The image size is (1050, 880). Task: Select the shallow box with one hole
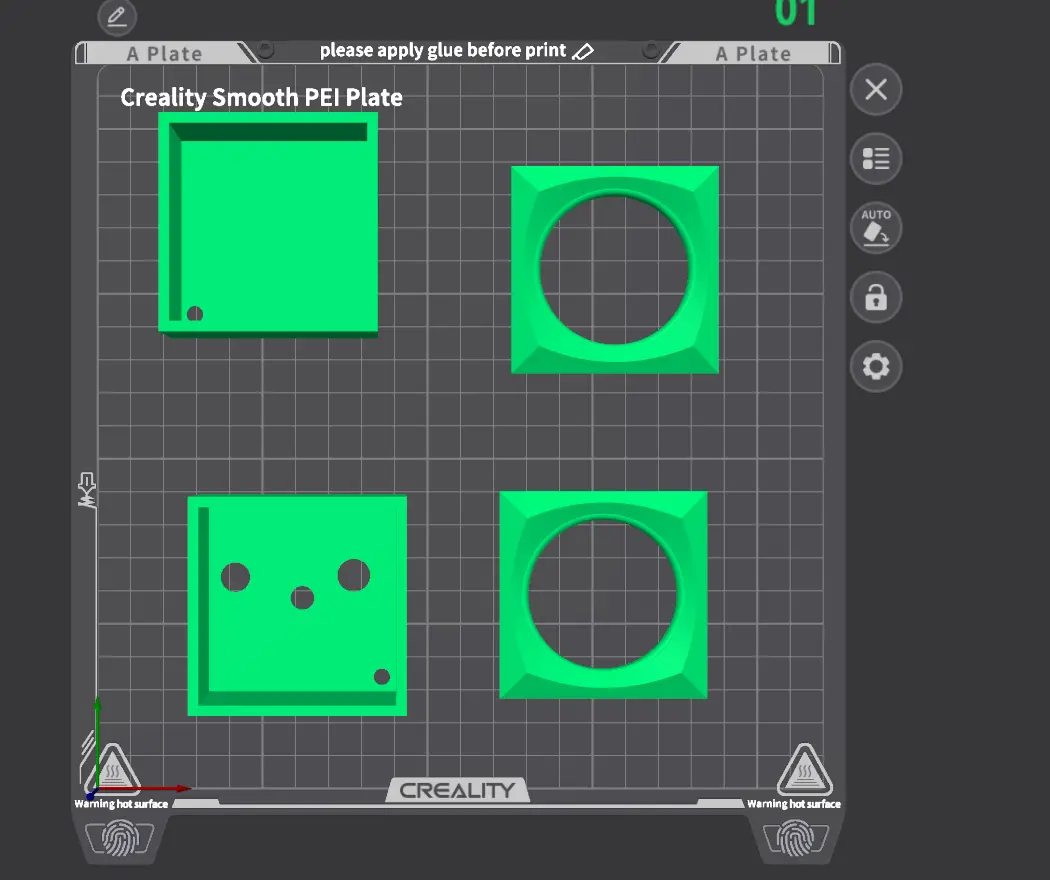[x=268, y=224]
